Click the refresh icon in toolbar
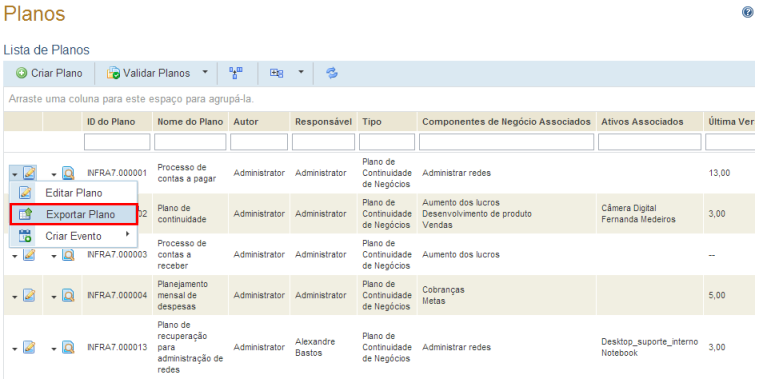The image size is (759, 379). (332, 73)
